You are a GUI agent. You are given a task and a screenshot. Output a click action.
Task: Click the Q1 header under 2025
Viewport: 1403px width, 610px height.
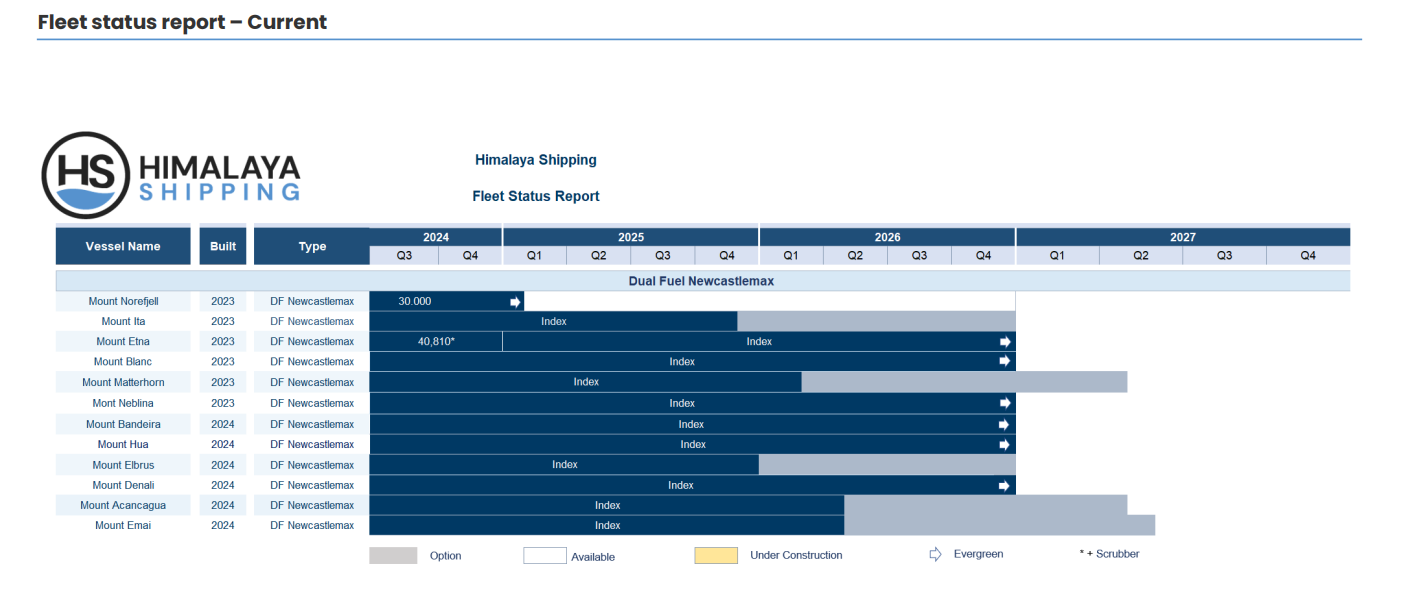[534, 255]
